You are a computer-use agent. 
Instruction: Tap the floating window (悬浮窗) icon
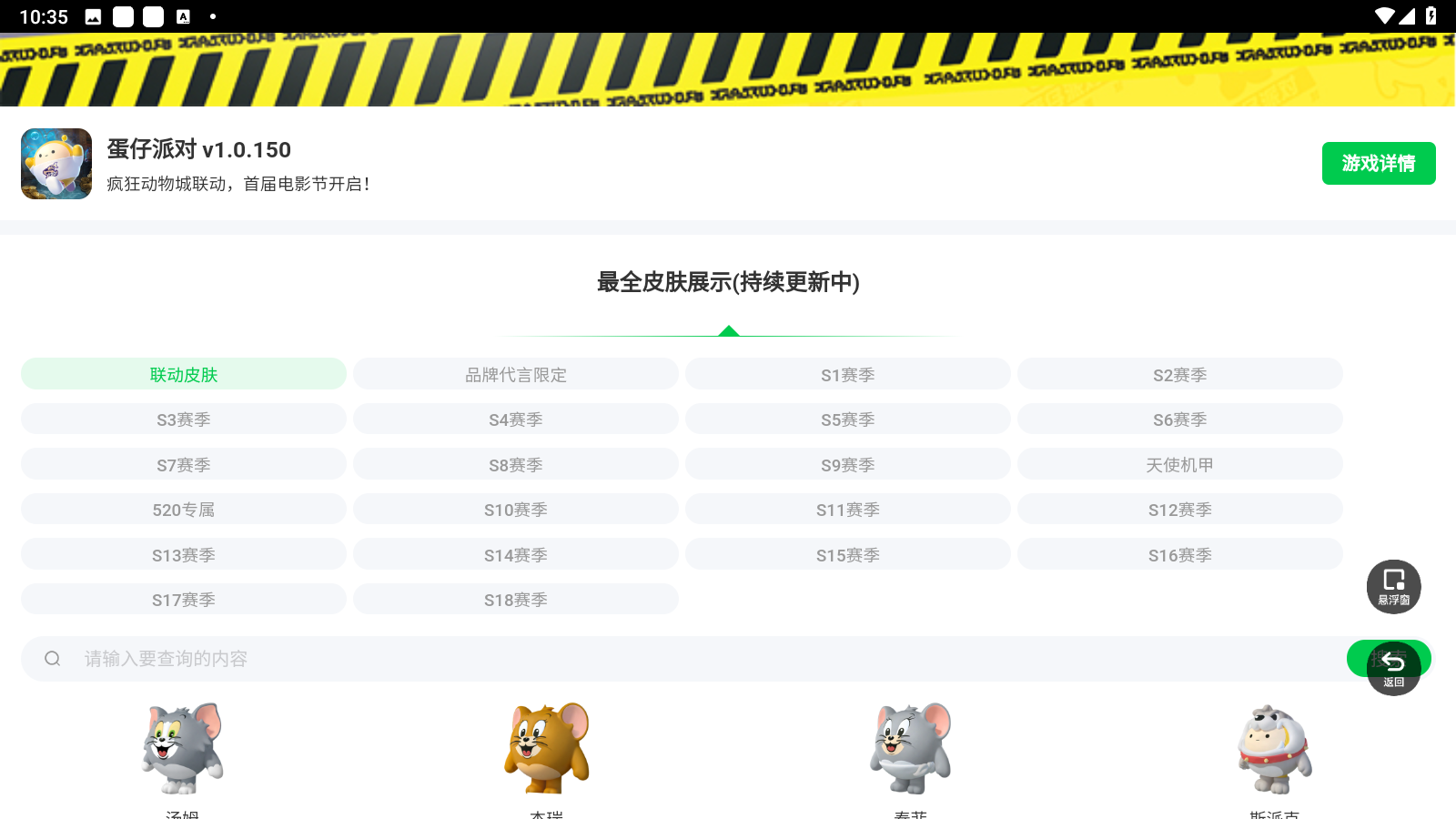(1393, 586)
